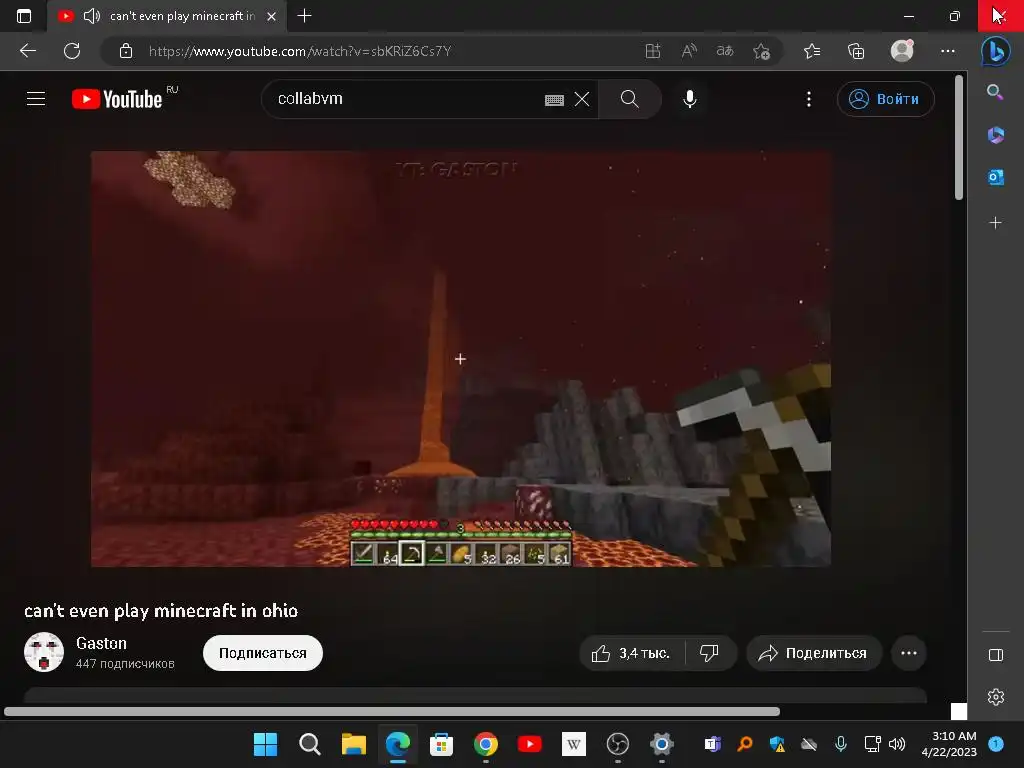Open the Settings gear on taskbar

pyautogui.click(x=662, y=744)
